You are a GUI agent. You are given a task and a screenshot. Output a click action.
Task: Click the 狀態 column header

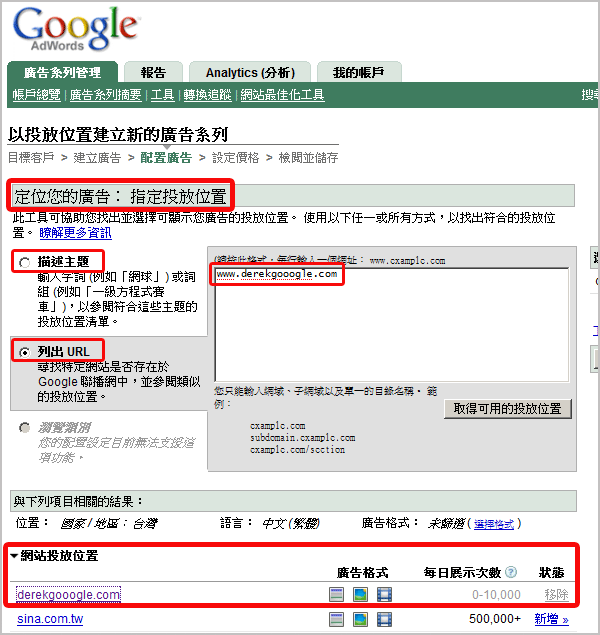[551, 573]
